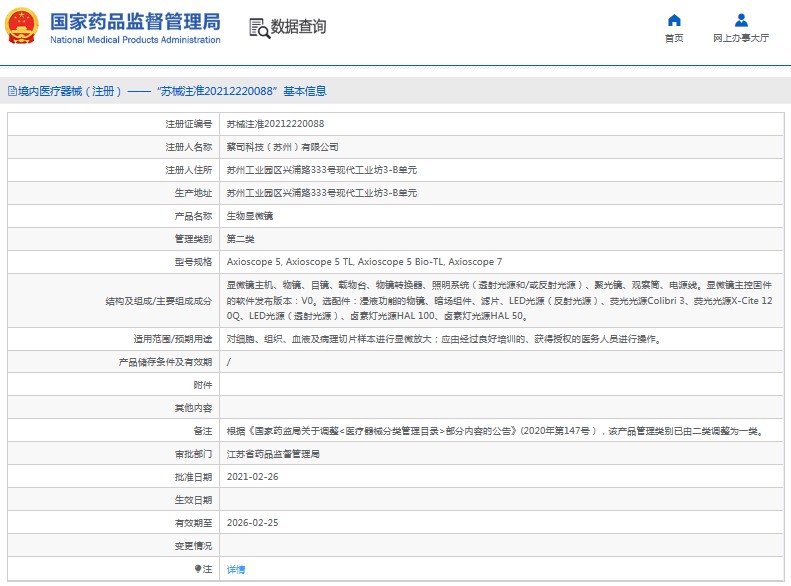Click the 首页 home icon
Image resolution: width=791 pixels, height=586 pixels.
click(x=674, y=20)
